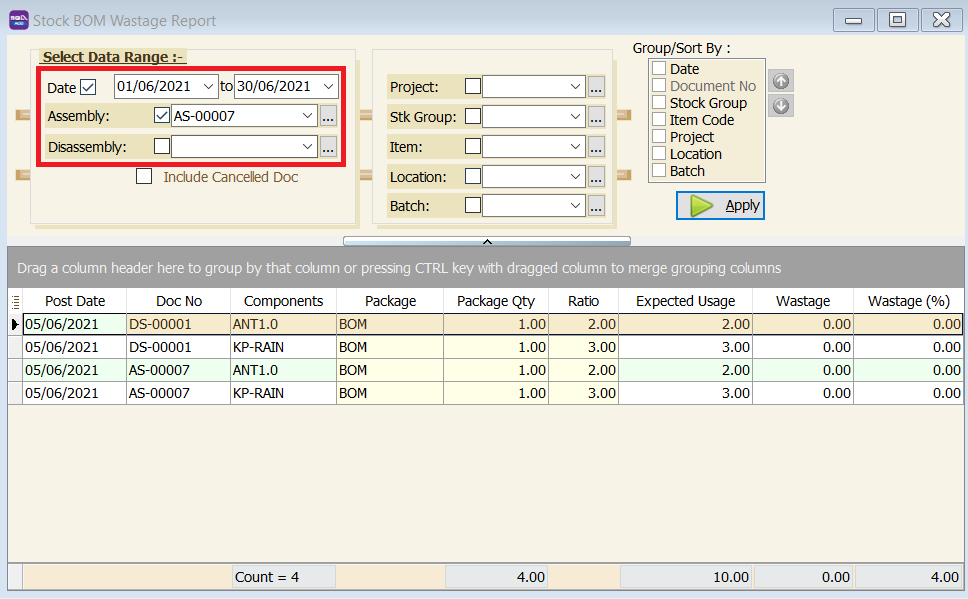Screen dimensions: 968x599
Task: Click the down arrow in Group/Sort By
Action: [780, 105]
